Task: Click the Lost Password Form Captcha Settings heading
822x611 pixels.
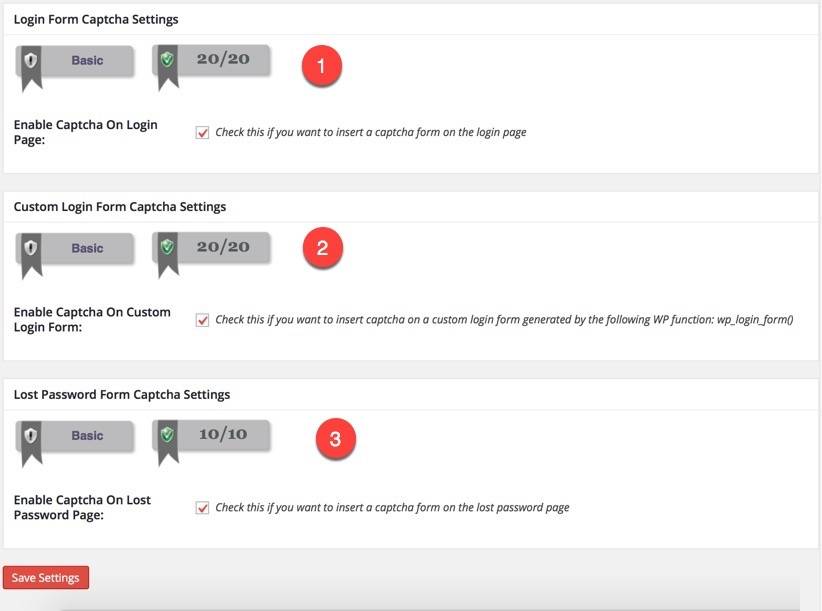Action: point(125,394)
